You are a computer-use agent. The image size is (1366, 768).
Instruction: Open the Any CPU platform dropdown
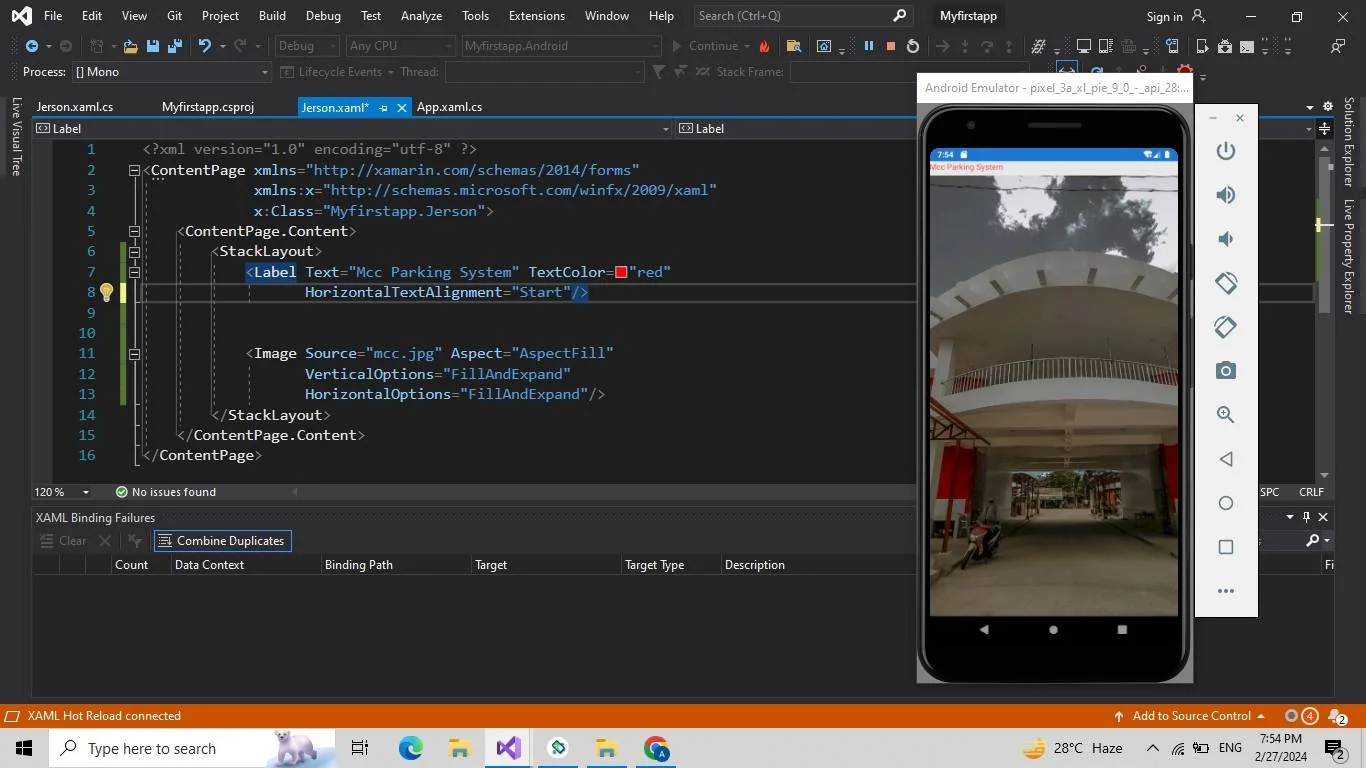coord(400,46)
